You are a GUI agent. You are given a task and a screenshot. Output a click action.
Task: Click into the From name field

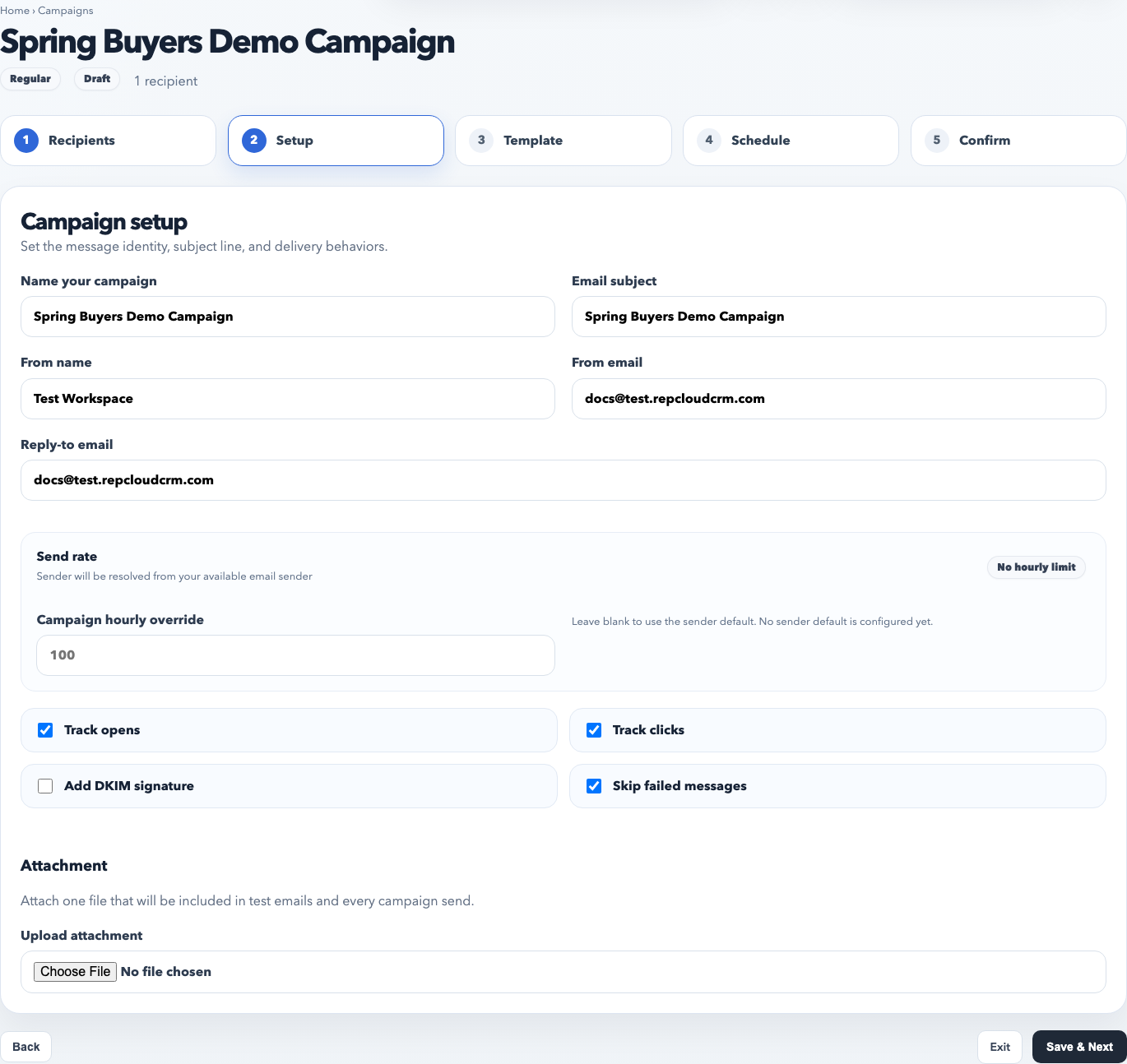tap(288, 399)
